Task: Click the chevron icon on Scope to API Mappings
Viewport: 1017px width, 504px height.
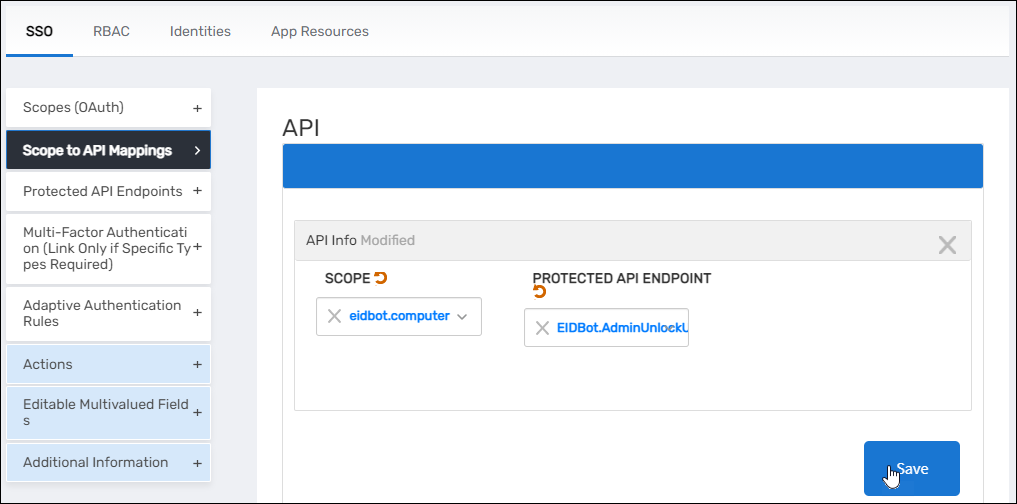Action: pos(197,150)
